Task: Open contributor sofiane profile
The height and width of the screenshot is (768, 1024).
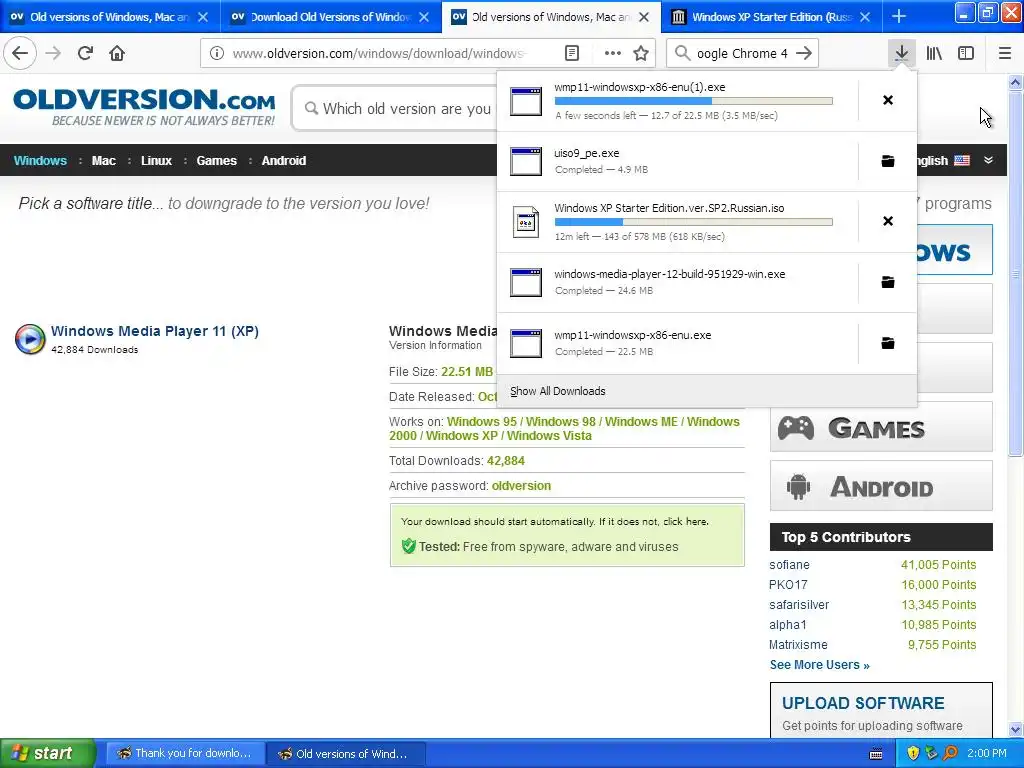Action: click(x=790, y=565)
